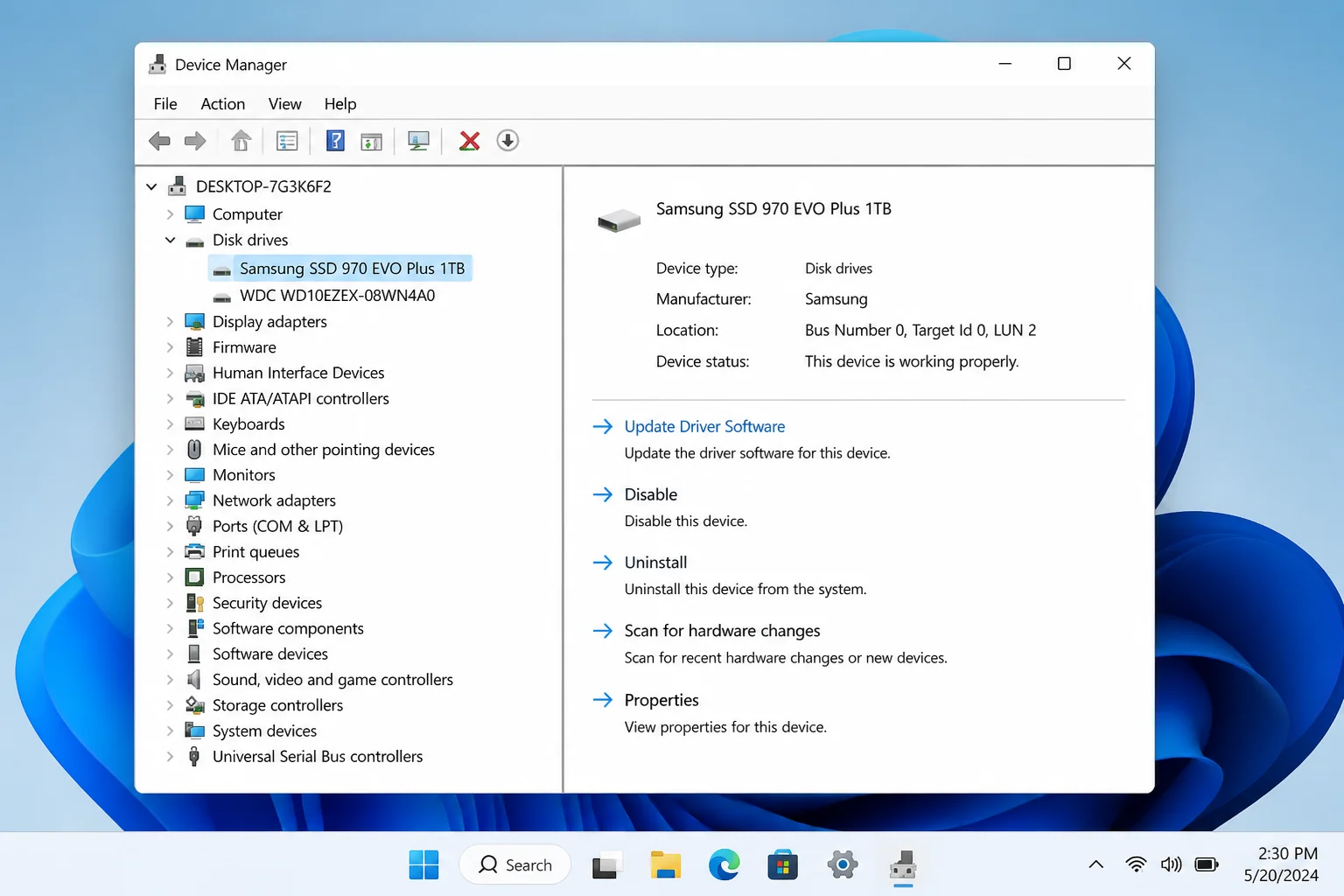Click the Forward arrow toolbar icon
1344x896 pixels.
195,141
